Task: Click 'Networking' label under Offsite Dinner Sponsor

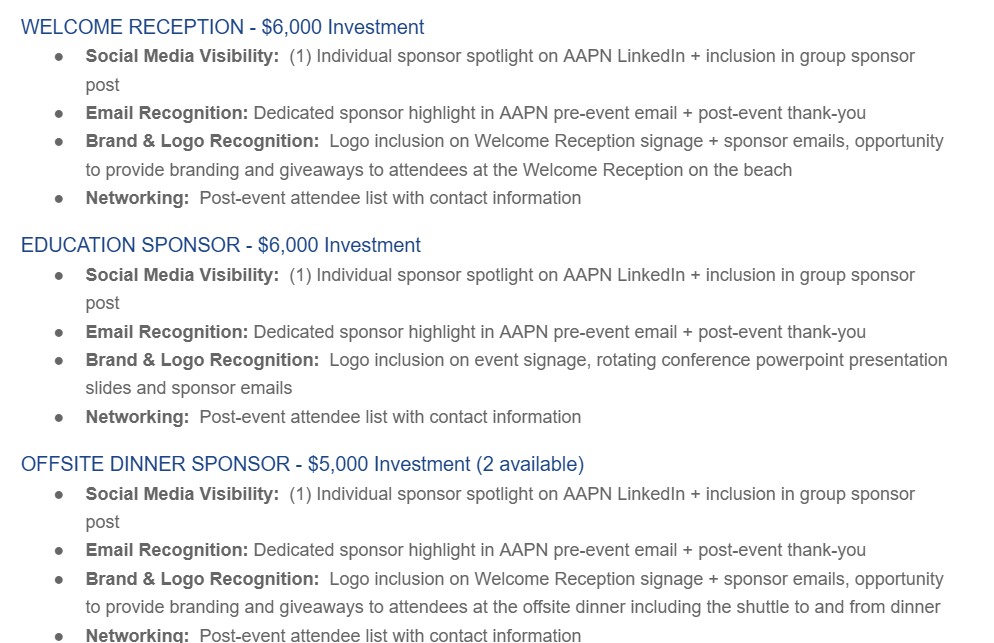Action: (137, 635)
